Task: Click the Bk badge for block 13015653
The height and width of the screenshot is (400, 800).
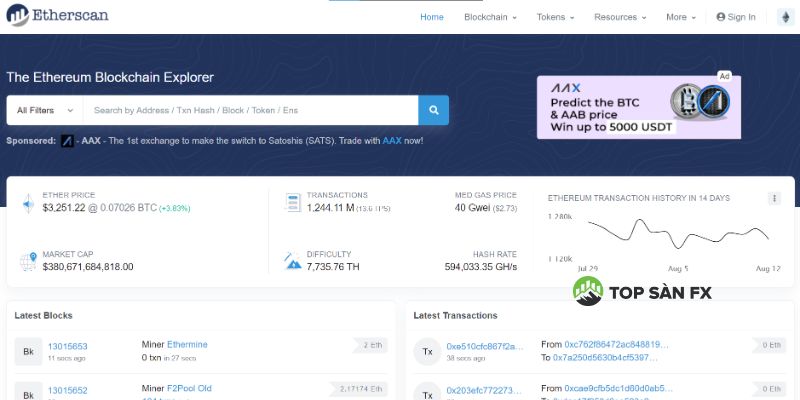Action: tap(29, 352)
